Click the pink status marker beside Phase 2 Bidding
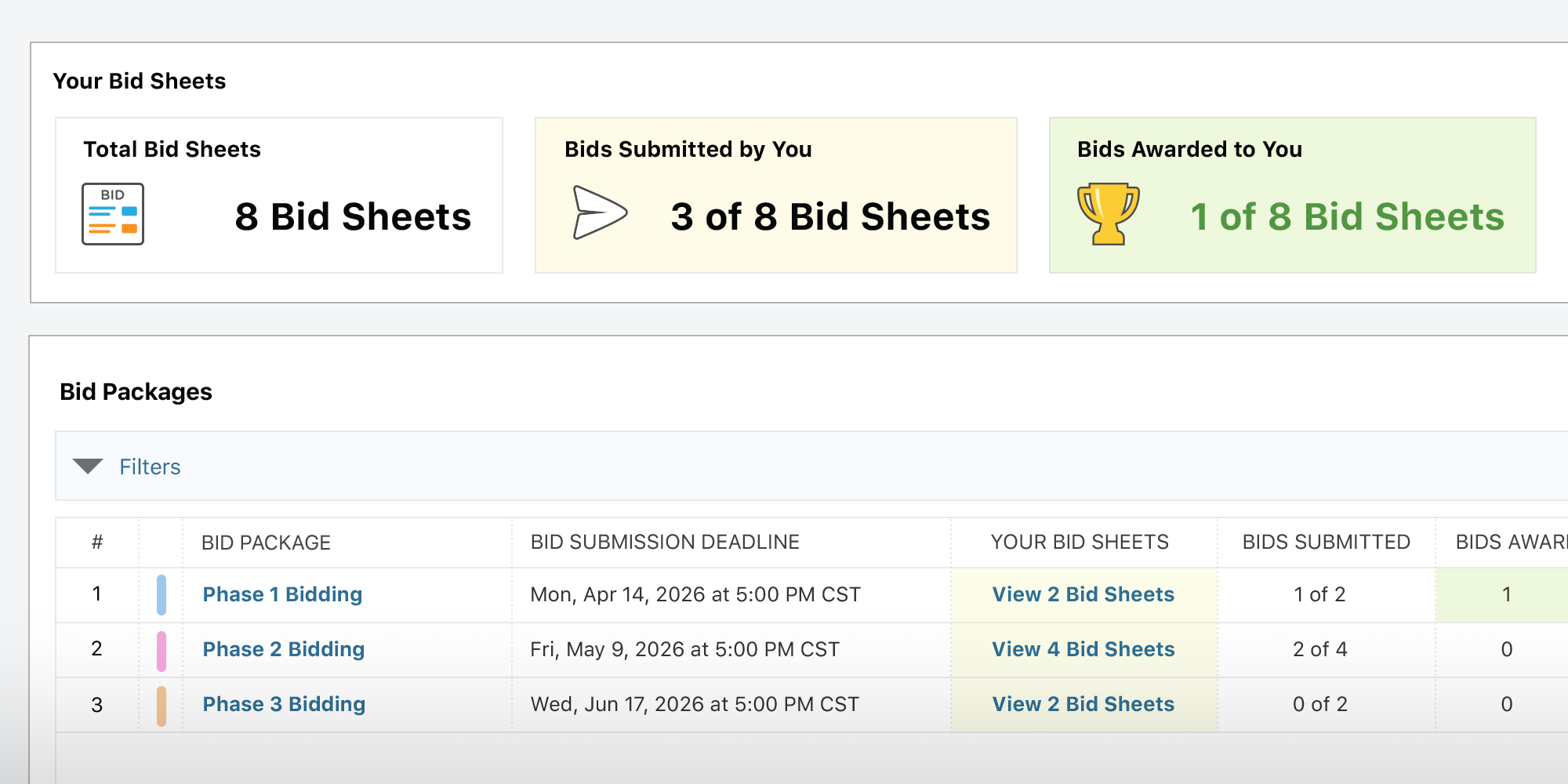 click(162, 649)
